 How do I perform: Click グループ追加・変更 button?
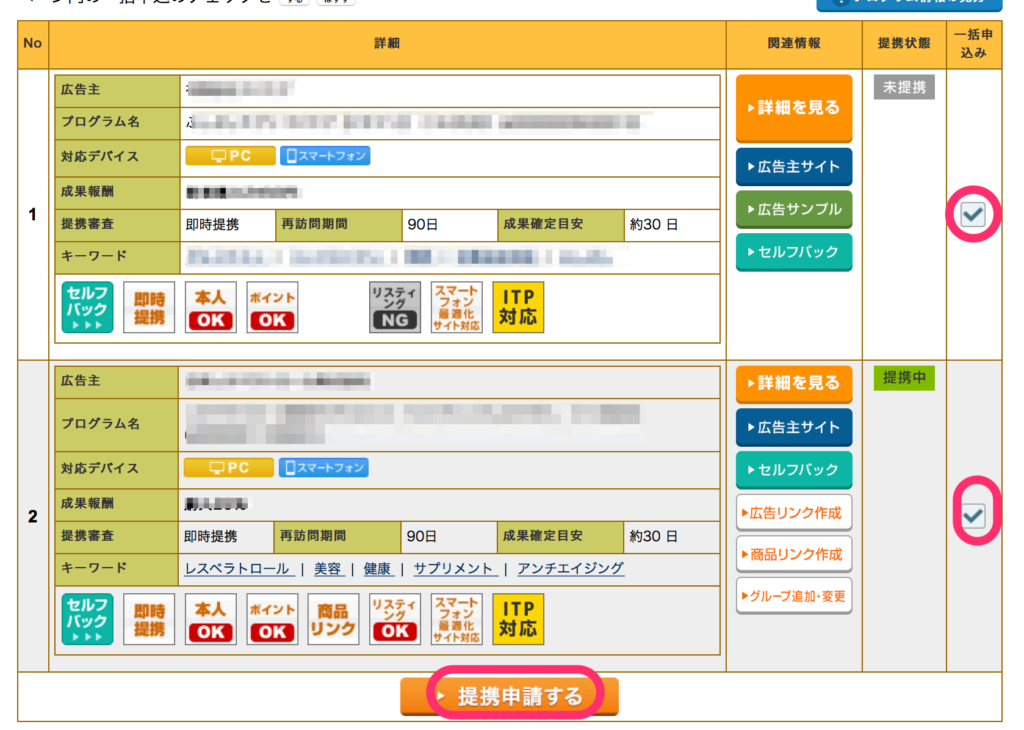(794, 597)
